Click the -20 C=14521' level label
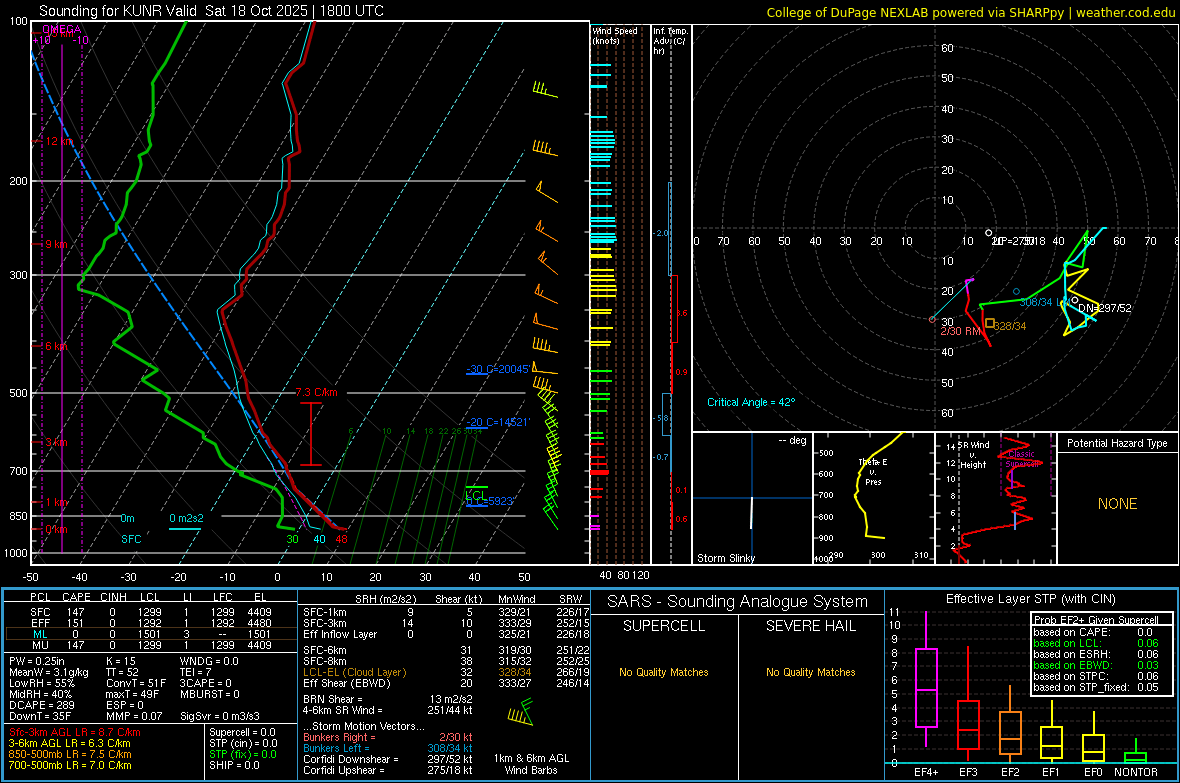 click(497, 422)
